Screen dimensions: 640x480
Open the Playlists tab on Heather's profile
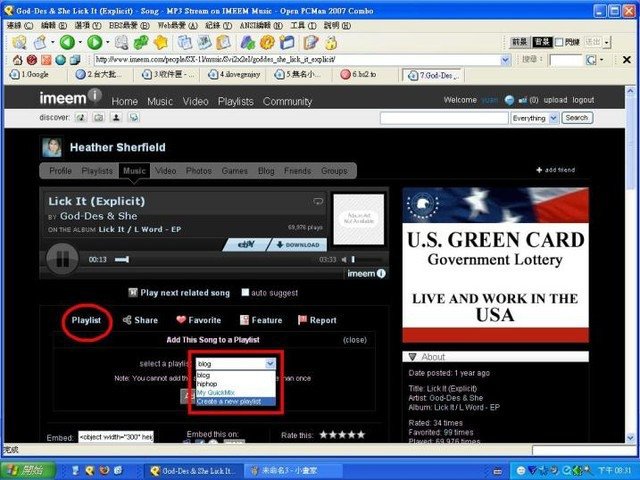click(x=97, y=171)
